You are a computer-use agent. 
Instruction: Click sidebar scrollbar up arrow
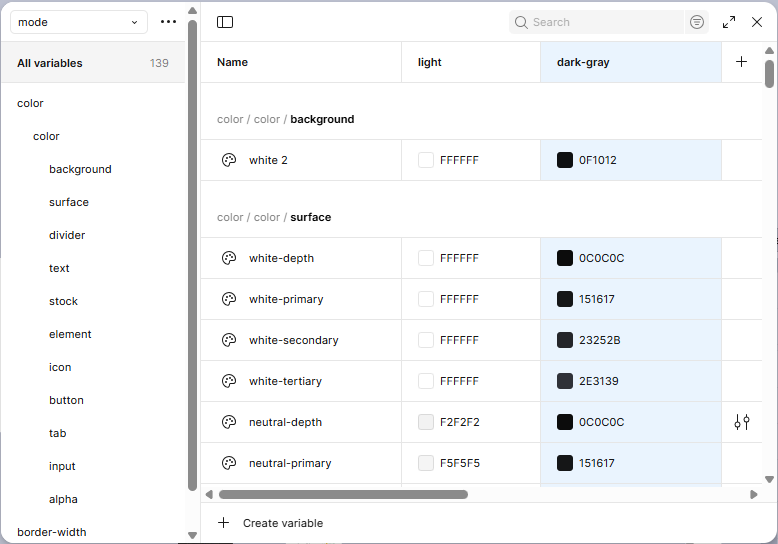[193, 10]
